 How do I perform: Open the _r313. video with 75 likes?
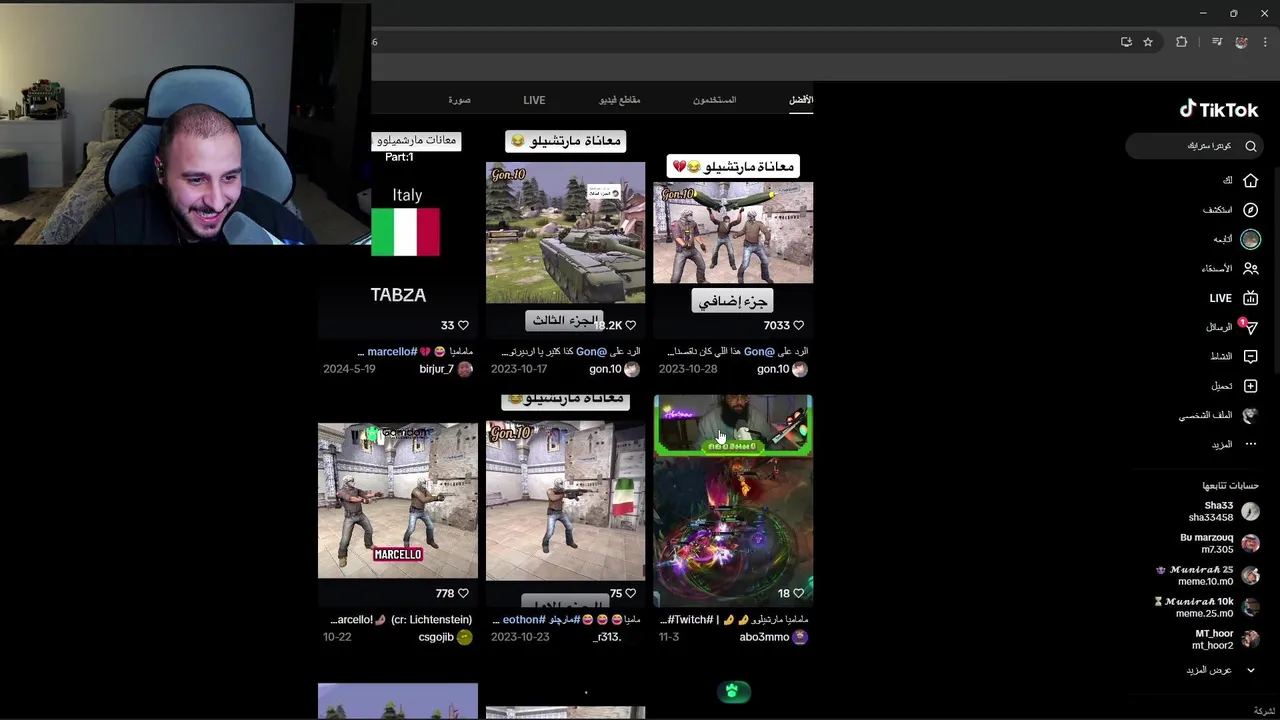pos(565,500)
